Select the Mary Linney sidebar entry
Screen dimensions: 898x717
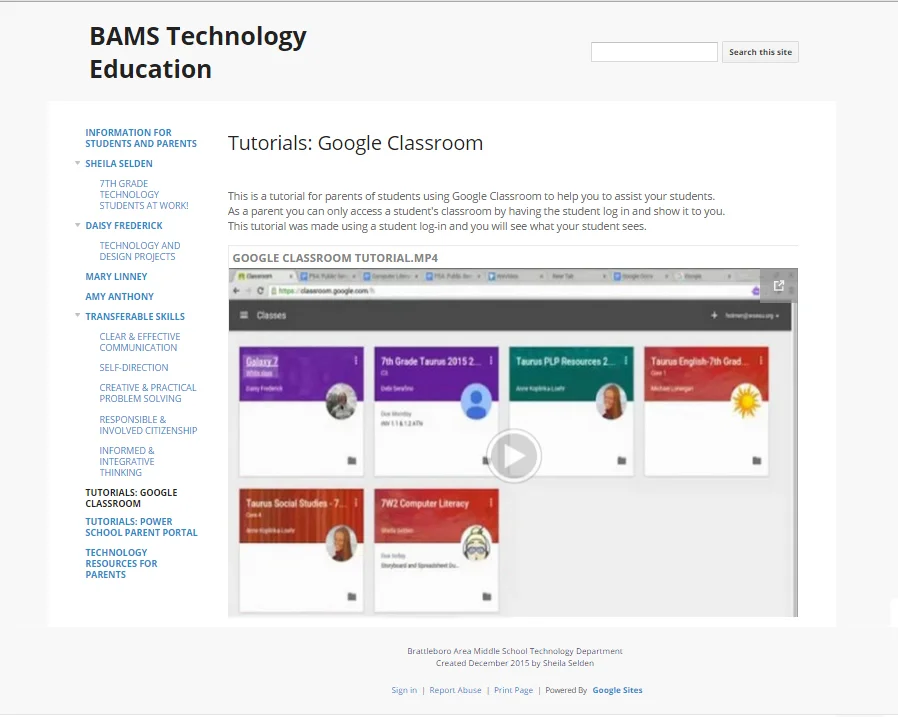(x=118, y=276)
